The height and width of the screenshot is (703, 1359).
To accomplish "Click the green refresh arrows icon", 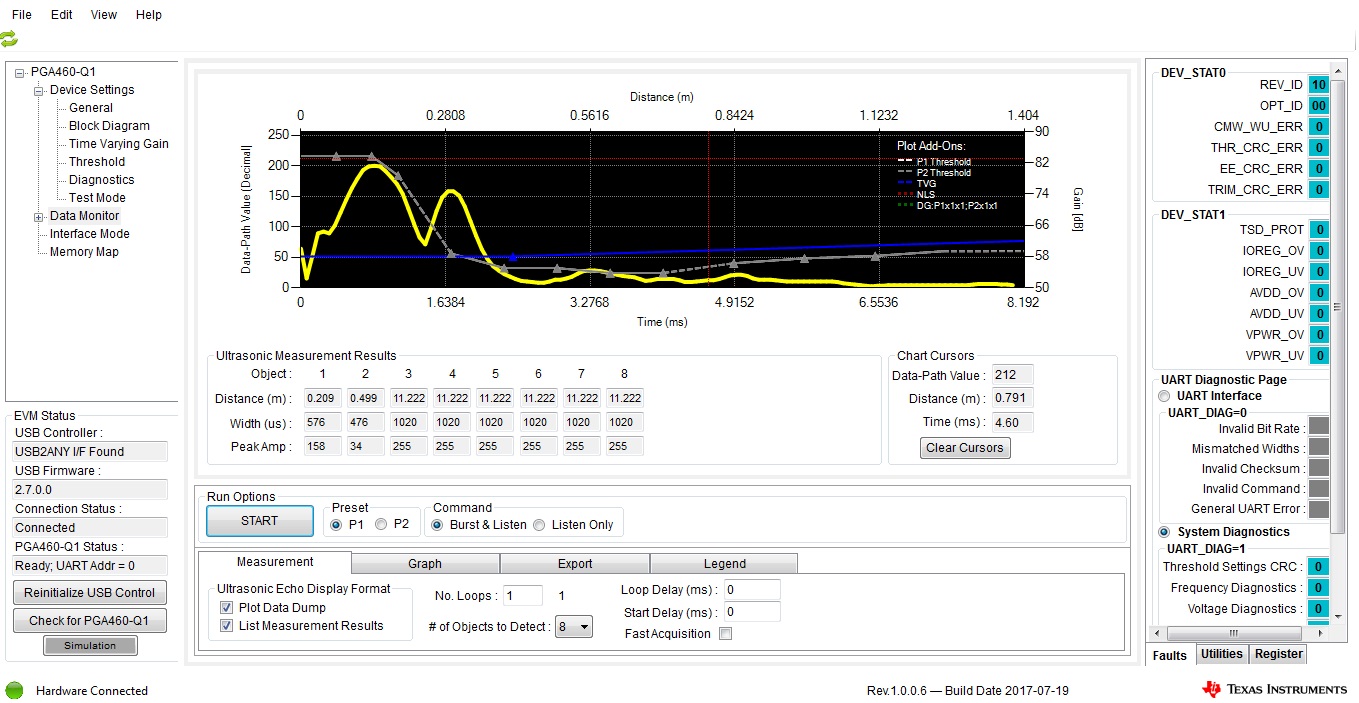I will tap(9, 38).
